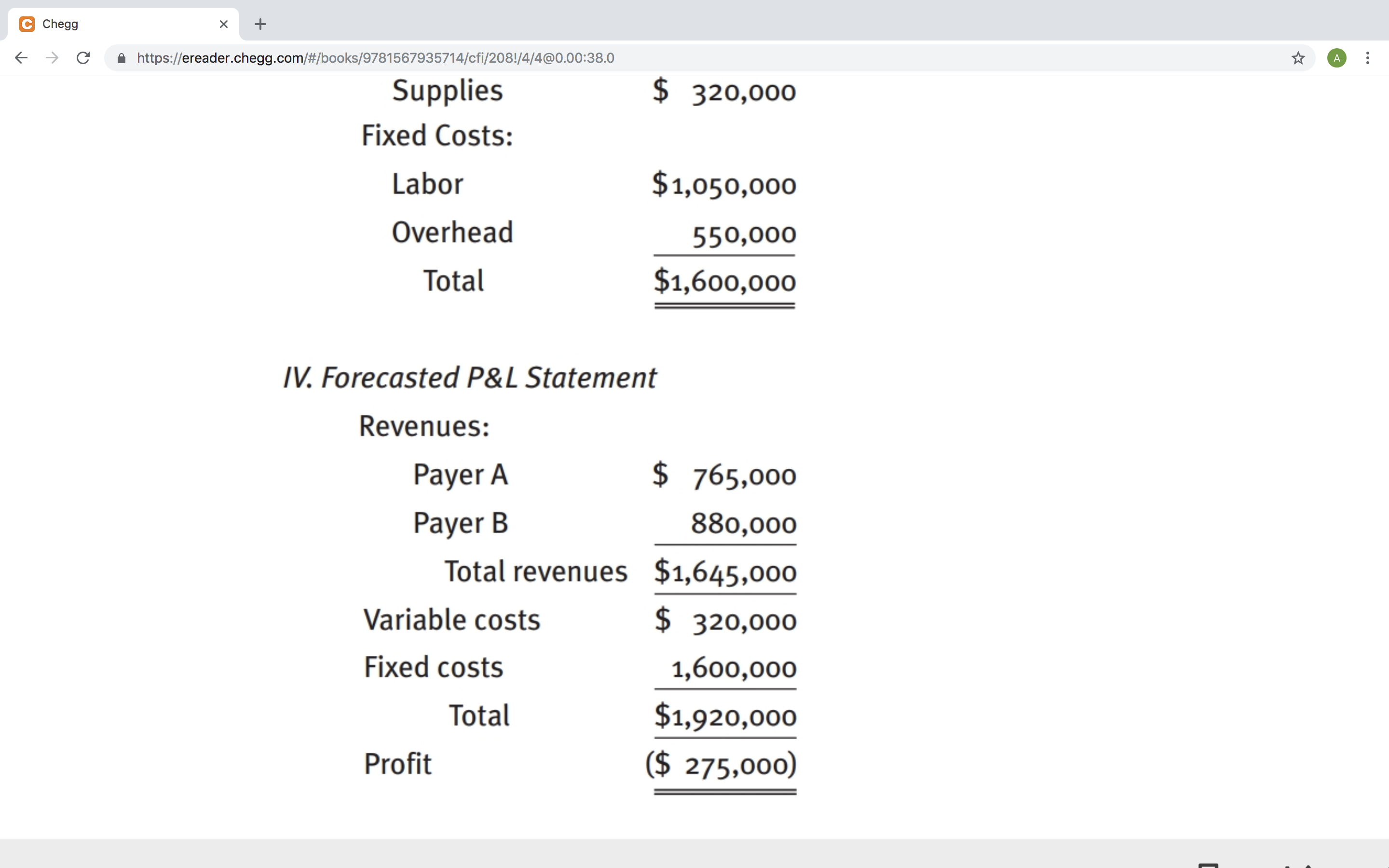Click the '1,600,000' fixed costs P&L value
The image size is (1389, 868).
click(734, 669)
